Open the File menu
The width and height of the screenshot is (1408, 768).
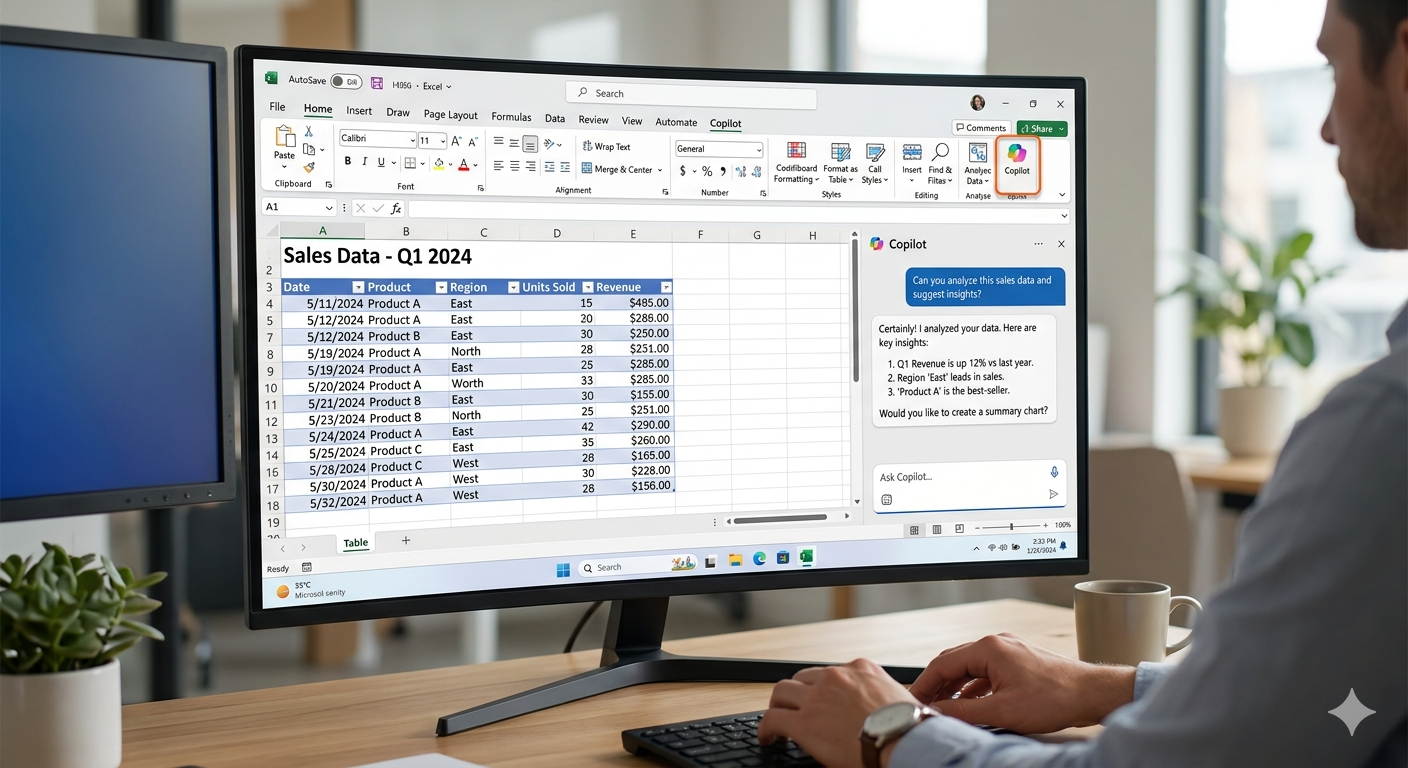[277, 107]
